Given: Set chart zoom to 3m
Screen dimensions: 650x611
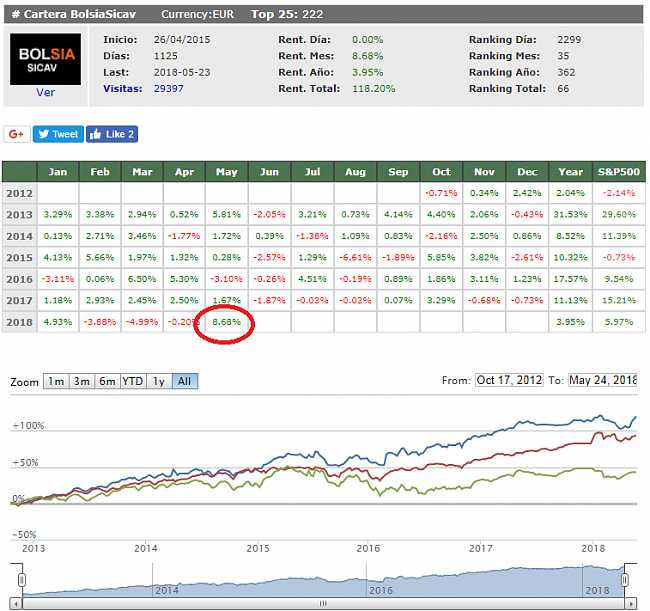Looking at the screenshot, I should click(82, 381).
